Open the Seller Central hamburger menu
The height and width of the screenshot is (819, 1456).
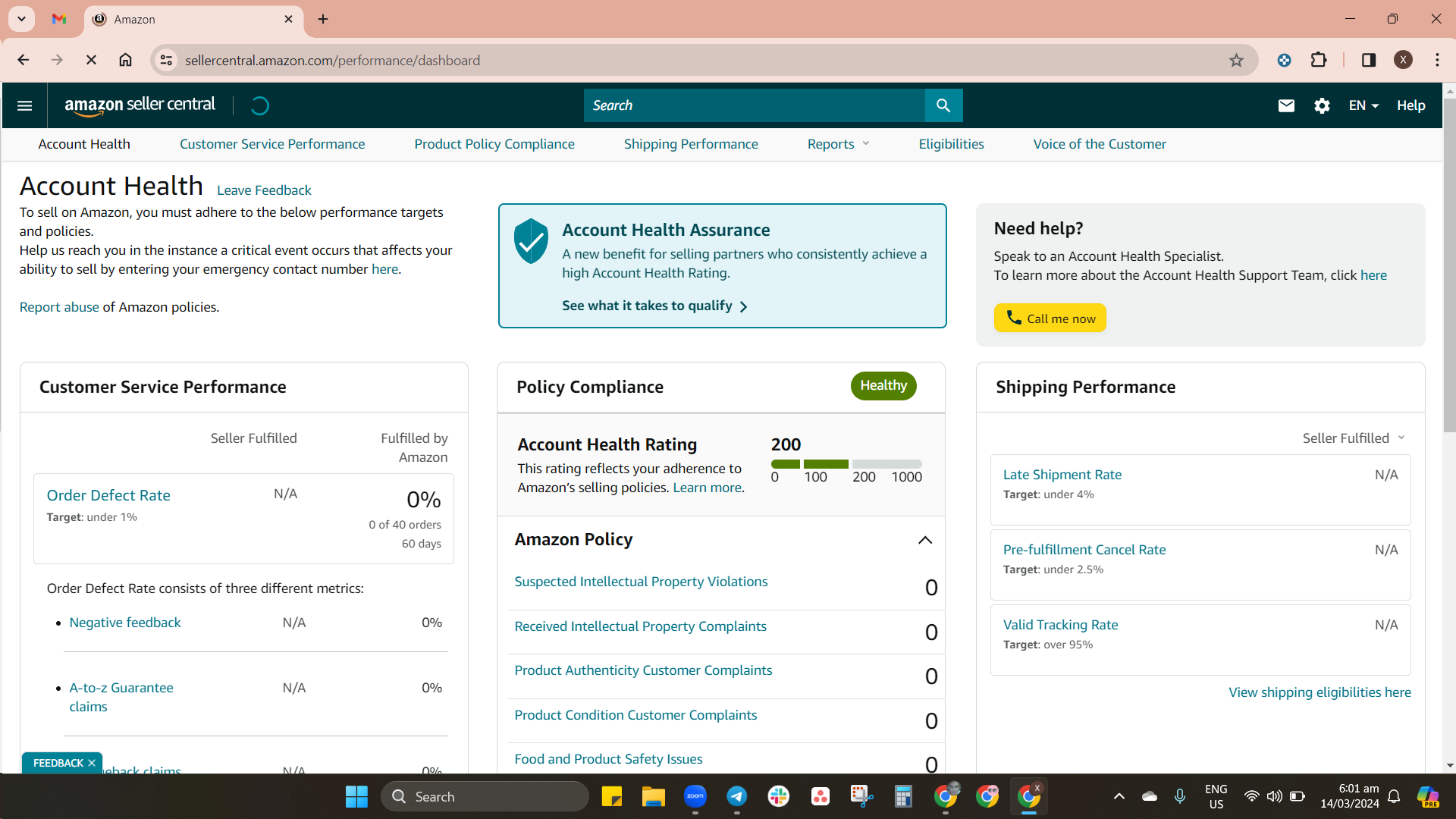pyautogui.click(x=24, y=105)
